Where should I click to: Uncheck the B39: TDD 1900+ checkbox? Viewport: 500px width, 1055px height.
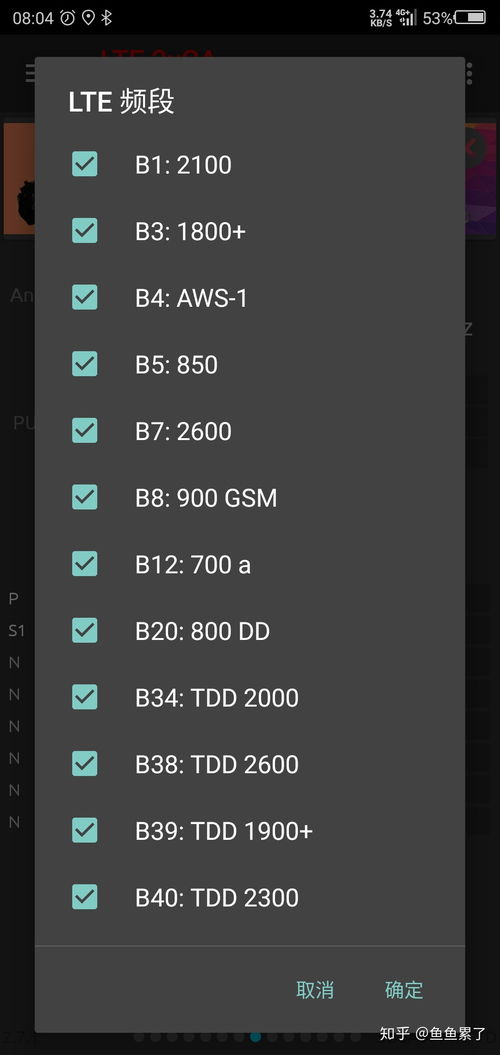click(85, 830)
